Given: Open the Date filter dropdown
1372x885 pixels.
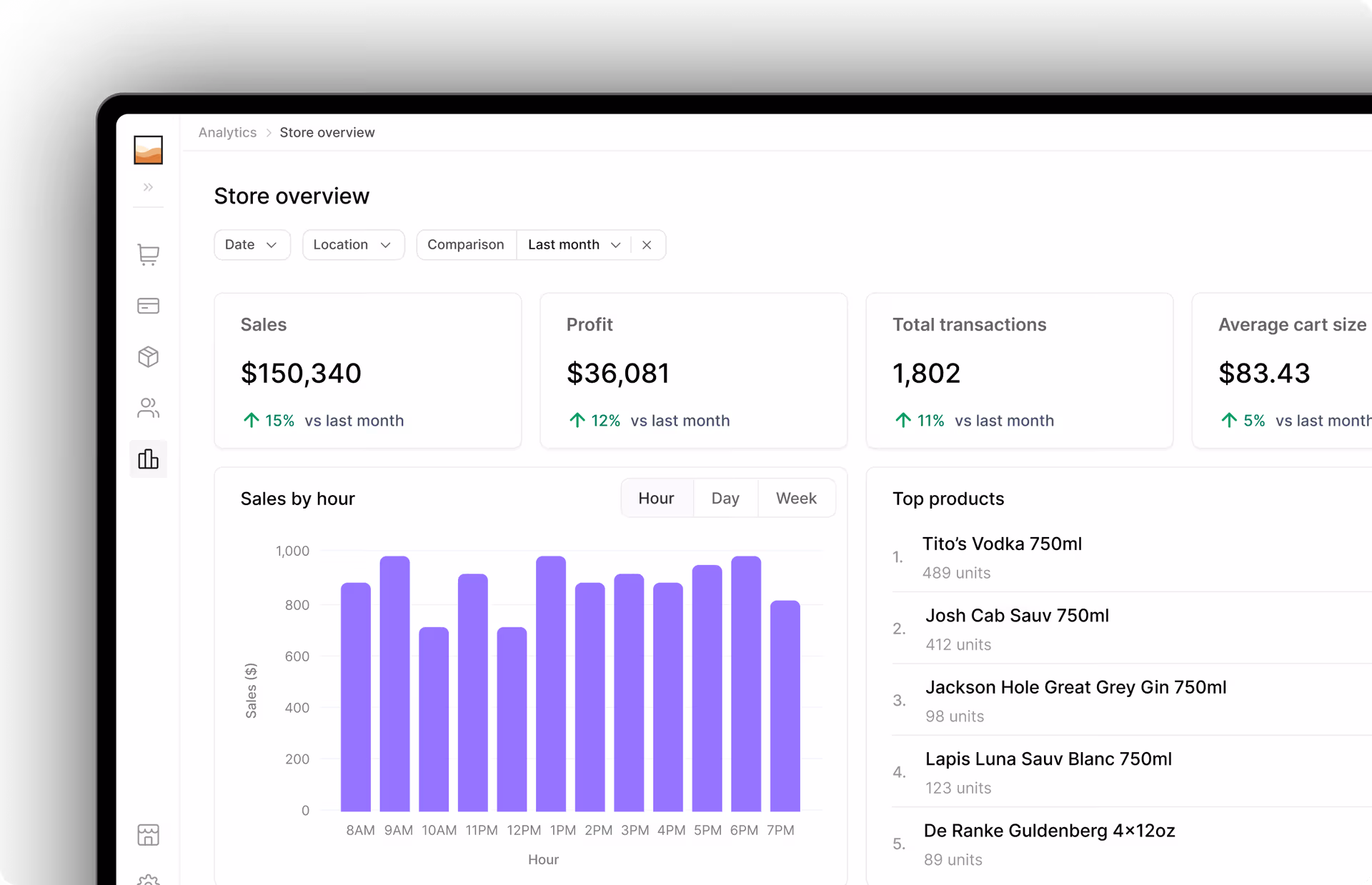Looking at the screenshot, I should [x=252, y=245].
